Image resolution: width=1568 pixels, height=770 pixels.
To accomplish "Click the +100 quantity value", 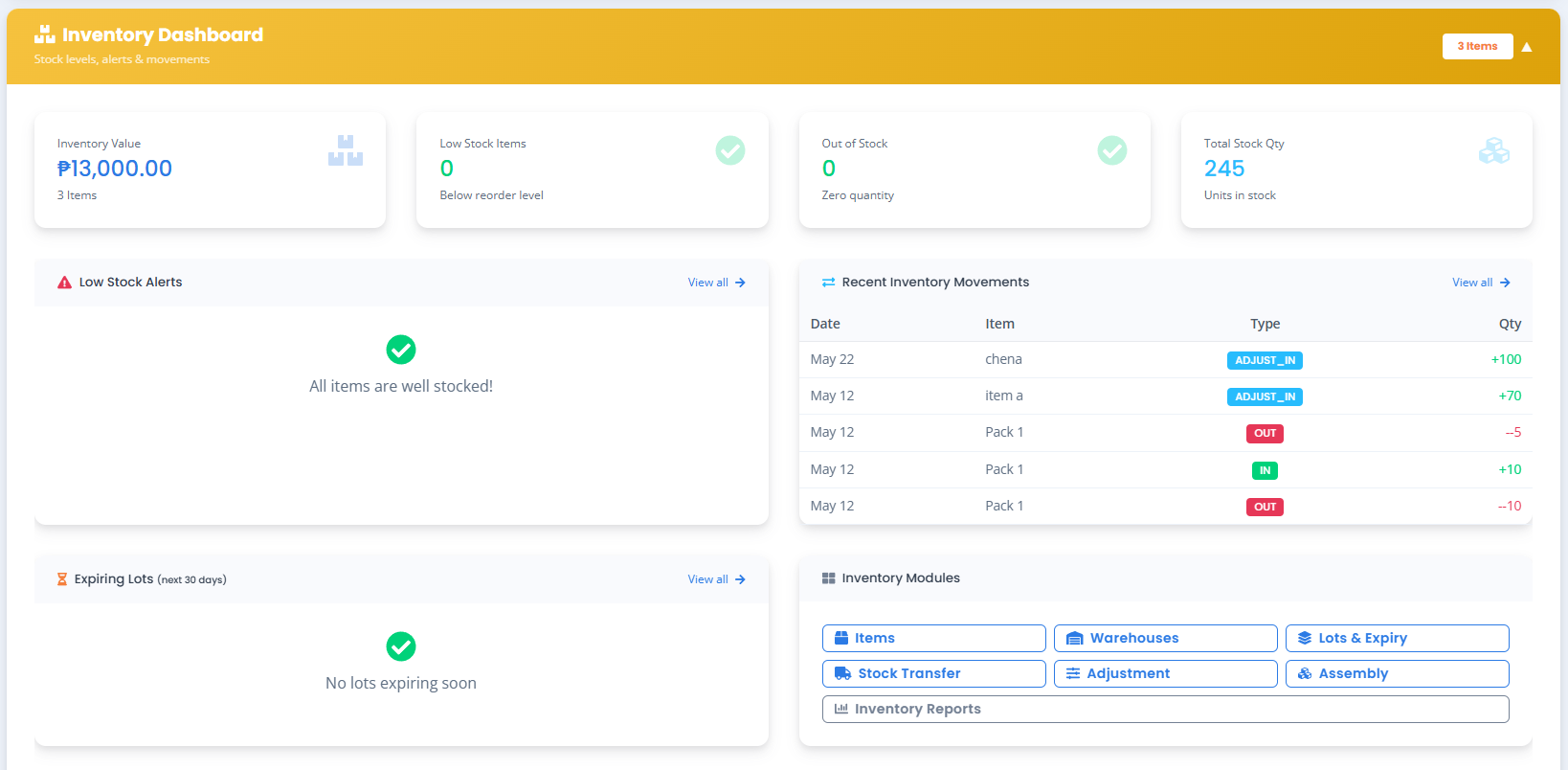I will [1506, 359].
